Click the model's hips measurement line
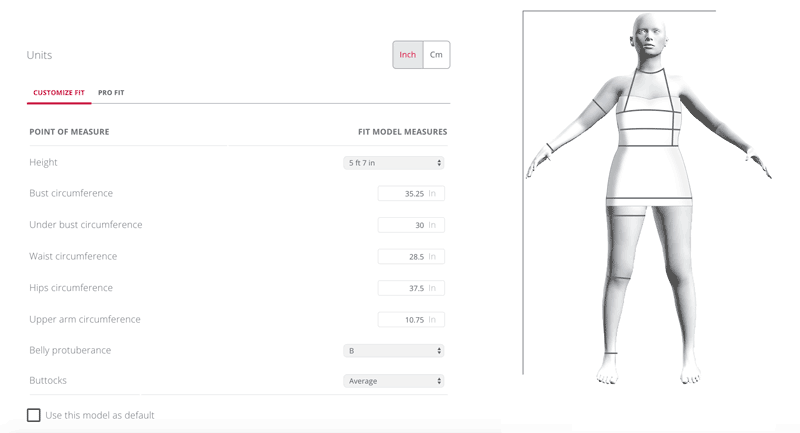The height and width of the screenshot is (433, 800). click(649, 198)
